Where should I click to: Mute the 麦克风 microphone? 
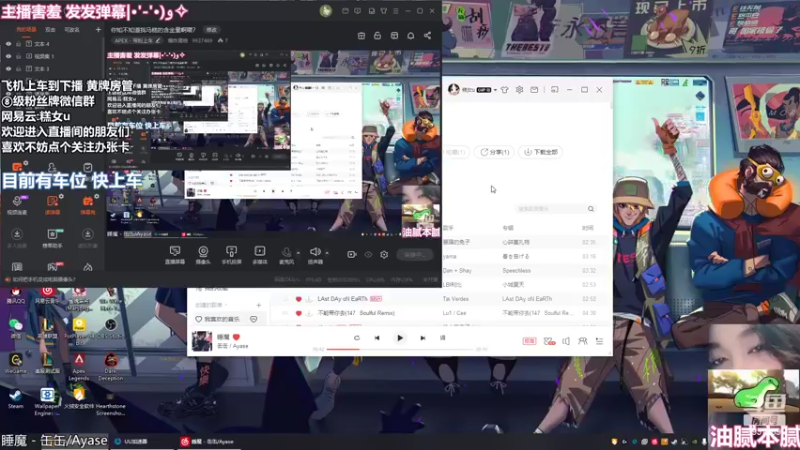287,255
